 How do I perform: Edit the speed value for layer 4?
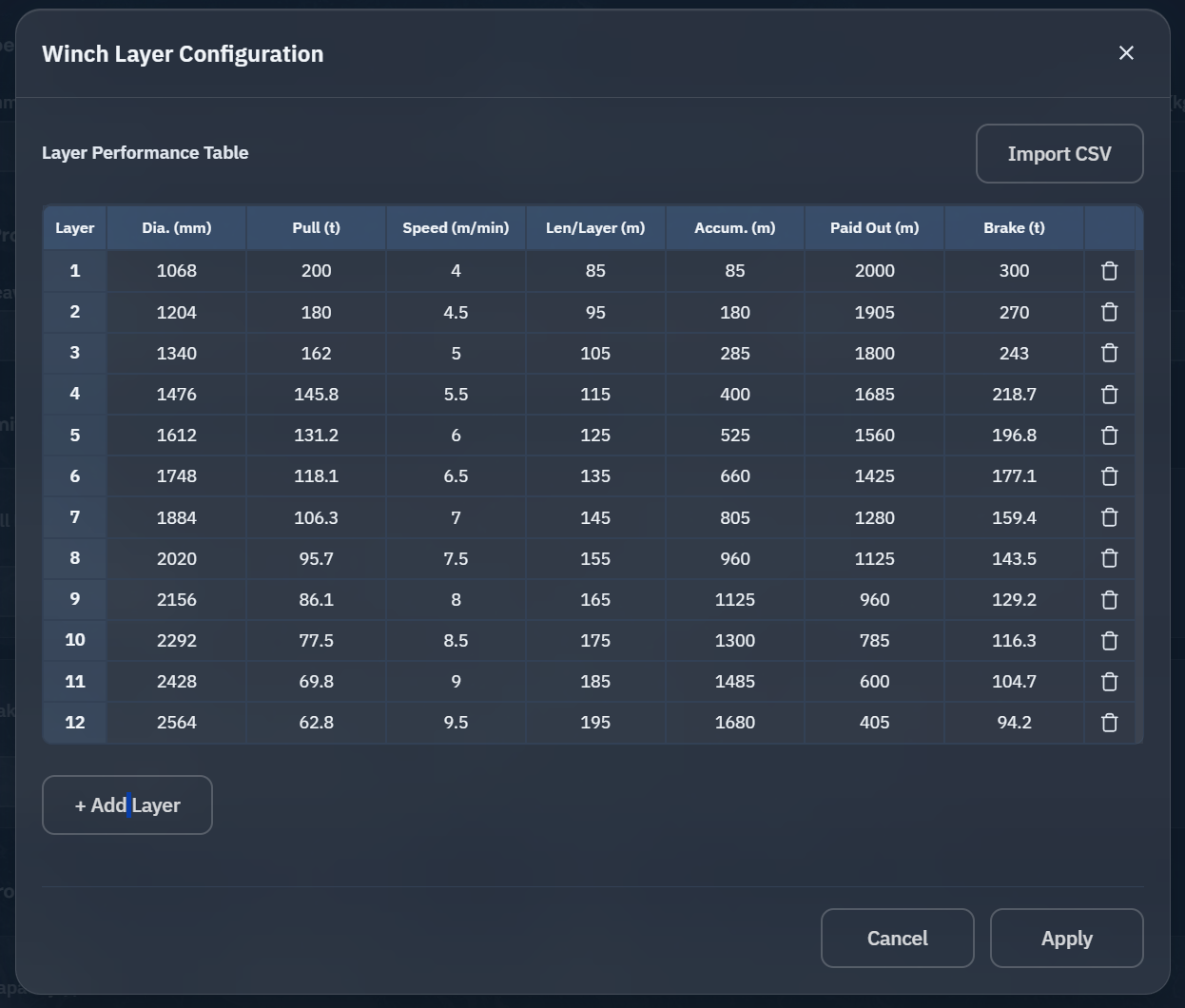click(x=456, y=394)
